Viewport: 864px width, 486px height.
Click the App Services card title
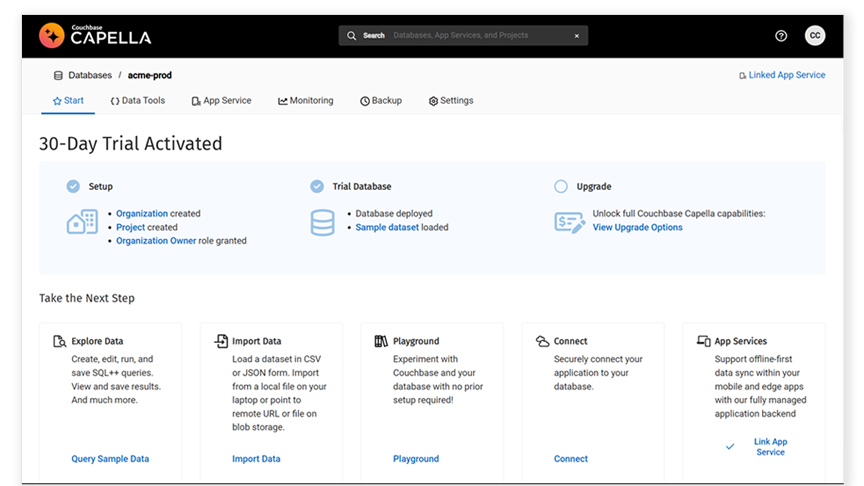[x=741, y=341]
